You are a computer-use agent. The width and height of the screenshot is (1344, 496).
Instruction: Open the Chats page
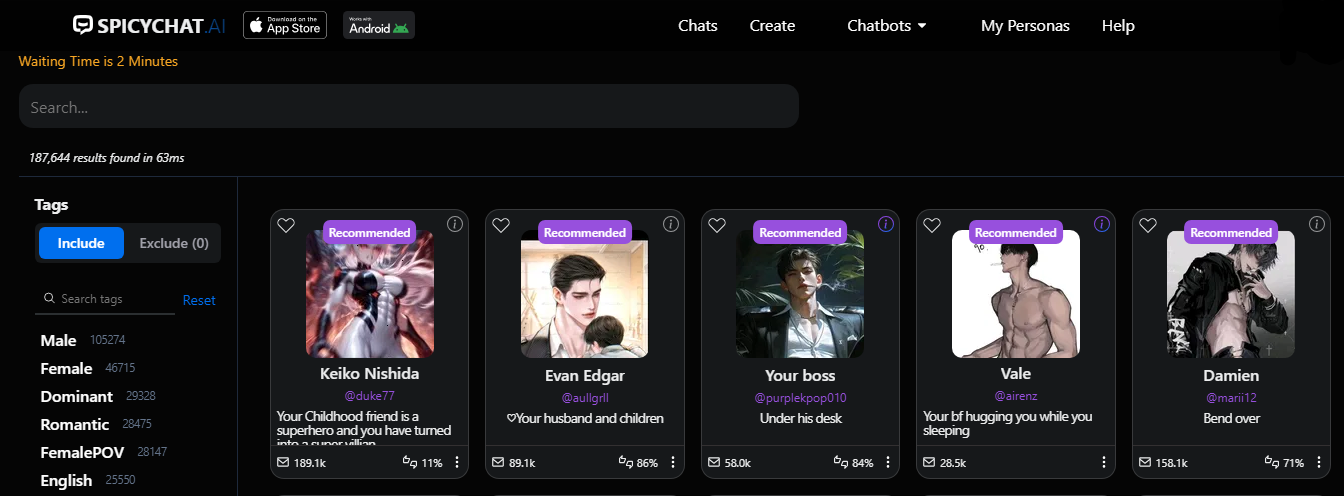tap(697, 26)
